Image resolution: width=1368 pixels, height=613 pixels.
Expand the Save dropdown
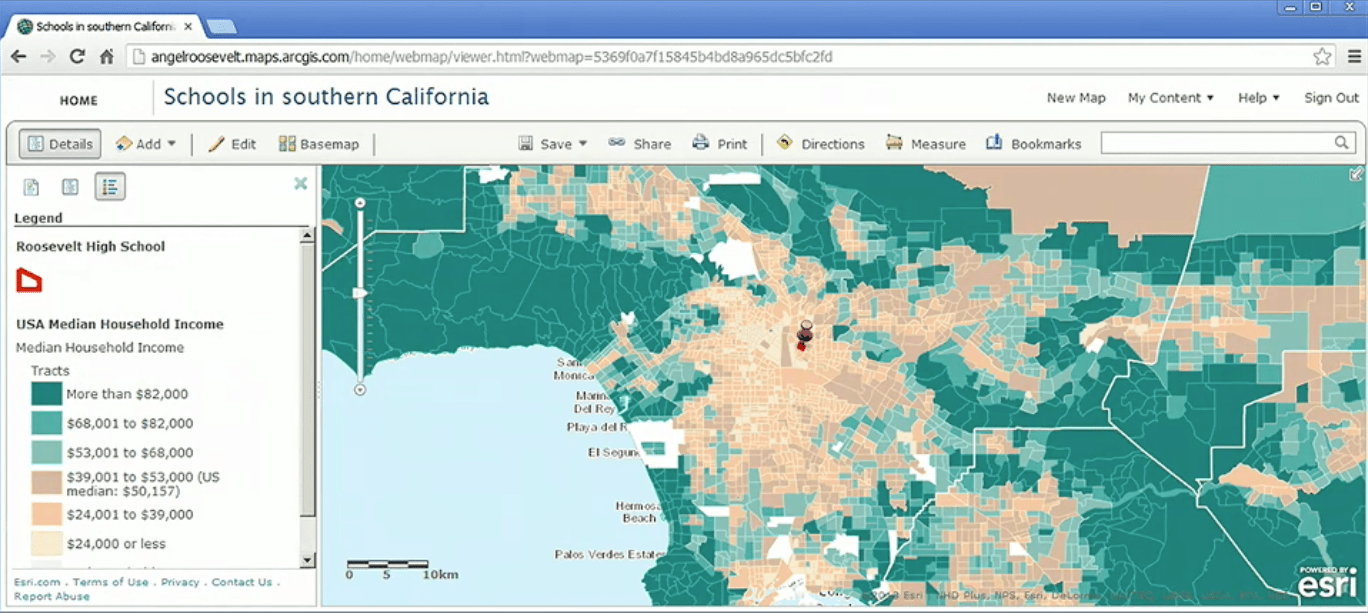552,143
